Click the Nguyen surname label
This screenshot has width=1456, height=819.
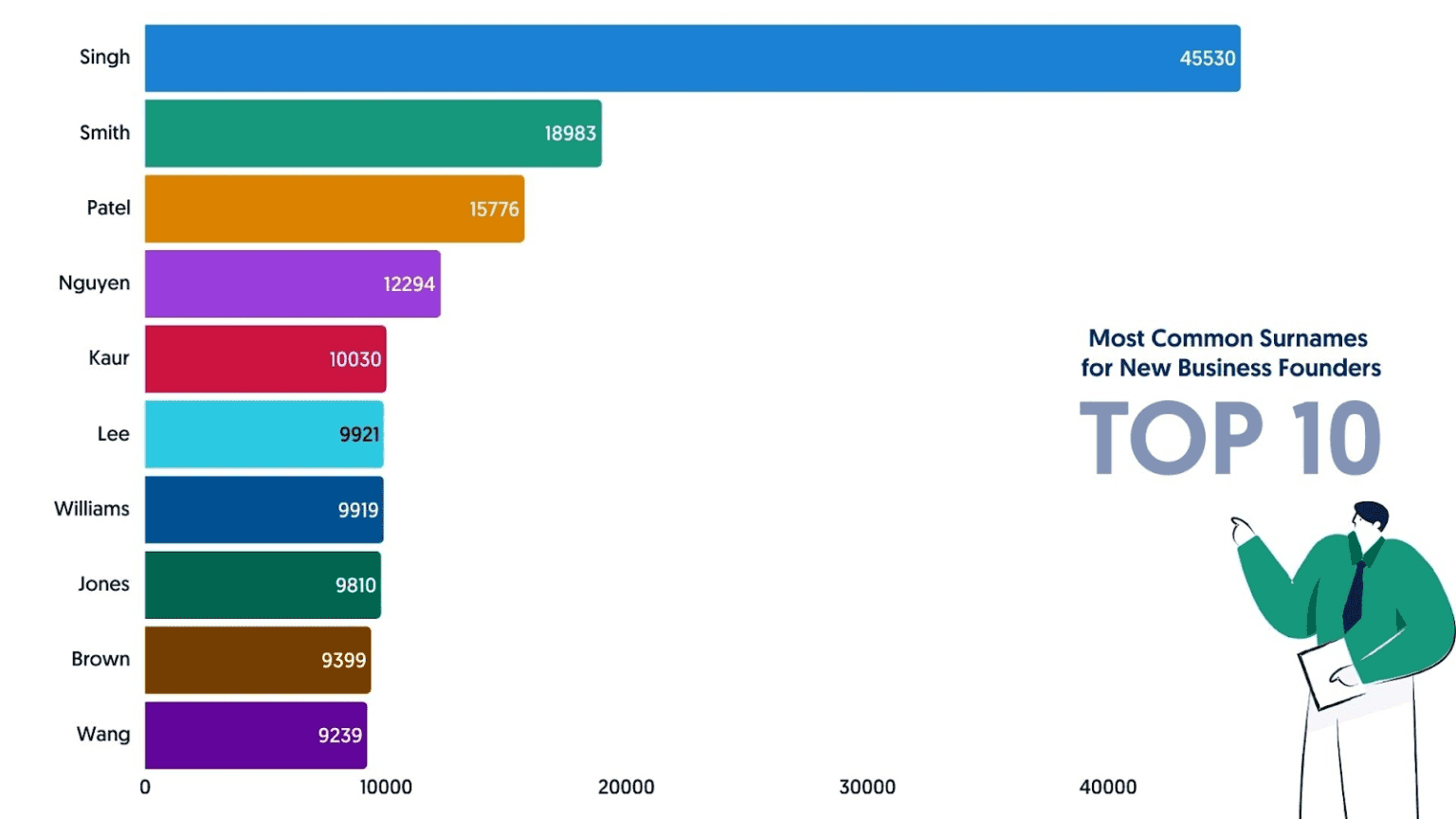click(94, 283)
